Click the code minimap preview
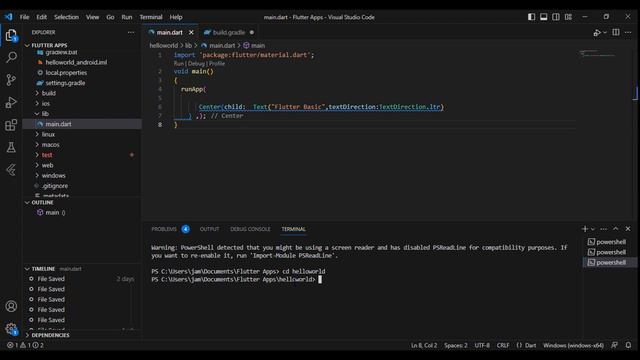 [x=598, y=53]
